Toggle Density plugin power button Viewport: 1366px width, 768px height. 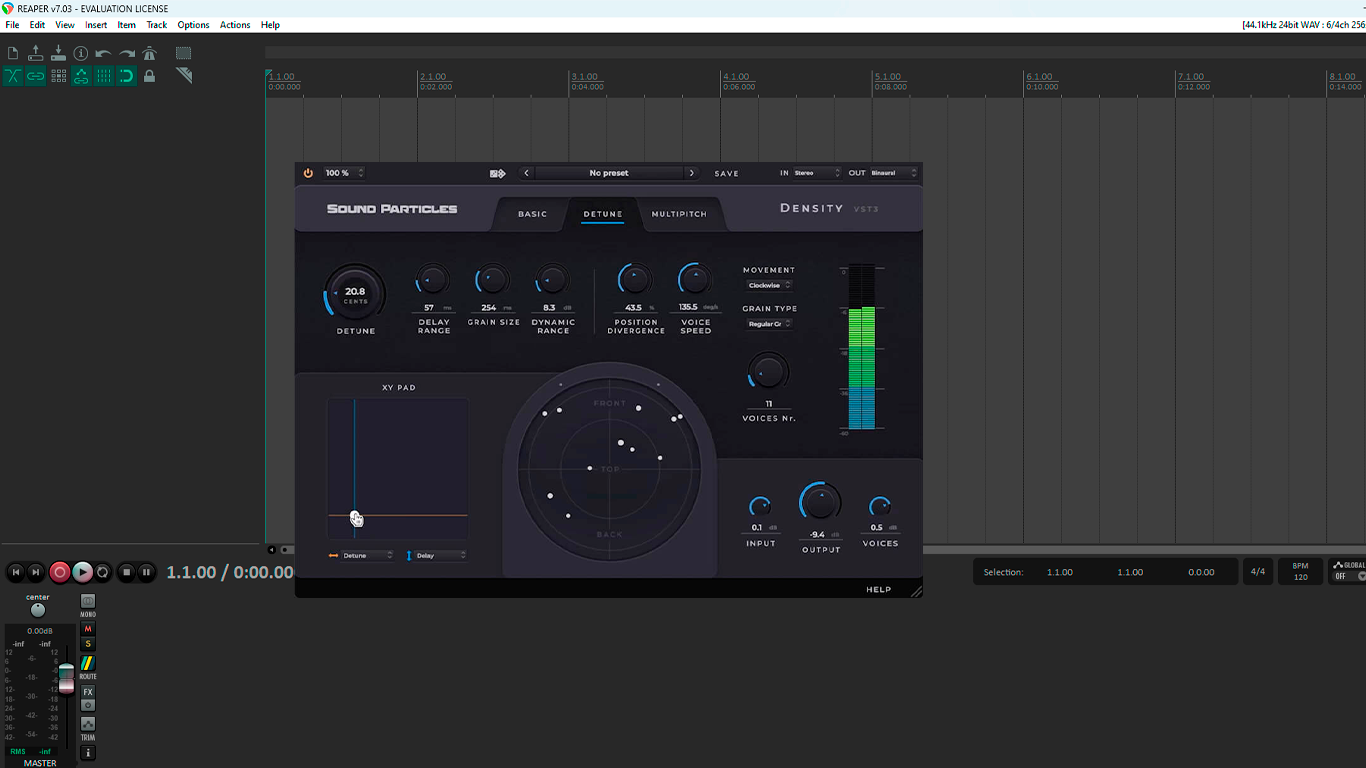point(308,173)
